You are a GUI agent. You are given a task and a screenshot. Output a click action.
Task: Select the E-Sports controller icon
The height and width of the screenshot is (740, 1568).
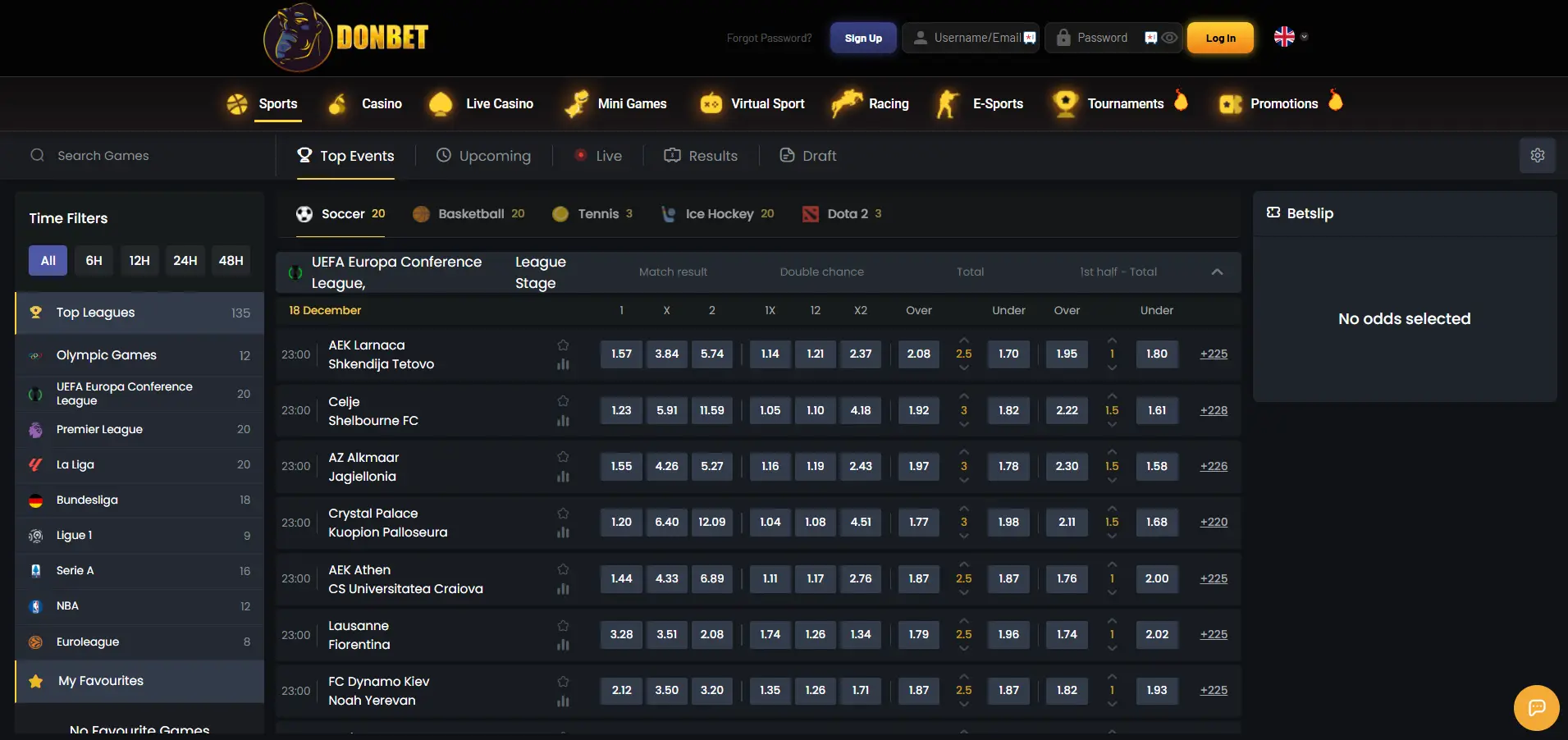click(948, 103)
